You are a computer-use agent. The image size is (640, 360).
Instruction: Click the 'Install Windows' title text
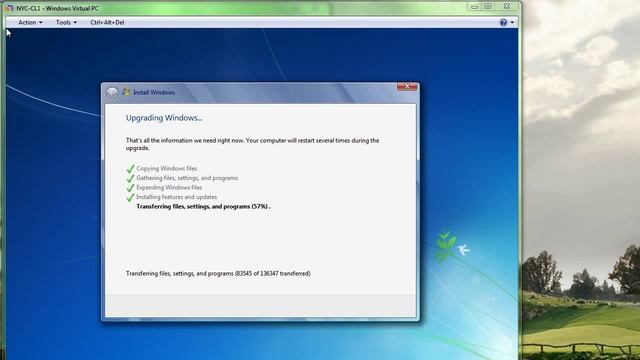pos(154,93)
